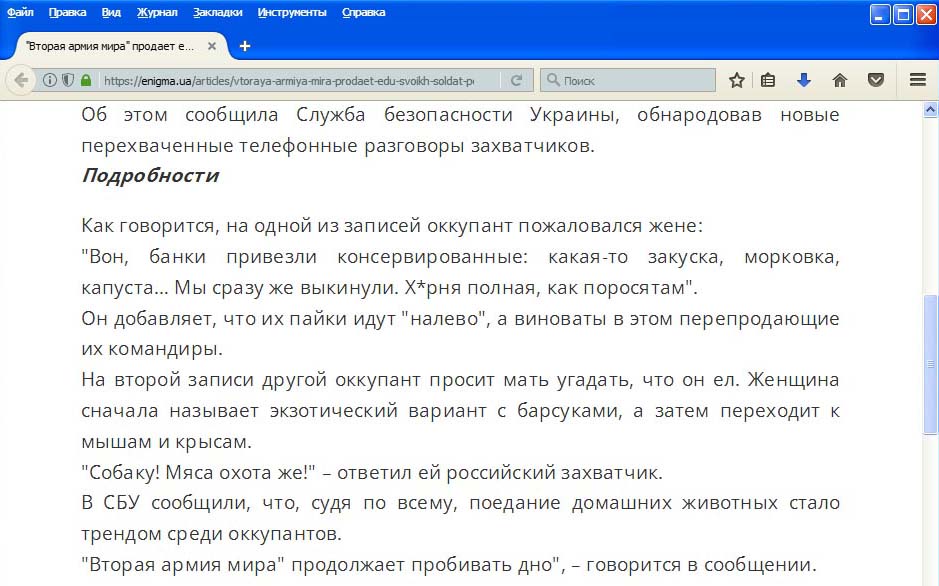The width and height of the screenshot is (939, 586).
Task: Open tracking protection shield icon
Action: [x=68, y=80]
